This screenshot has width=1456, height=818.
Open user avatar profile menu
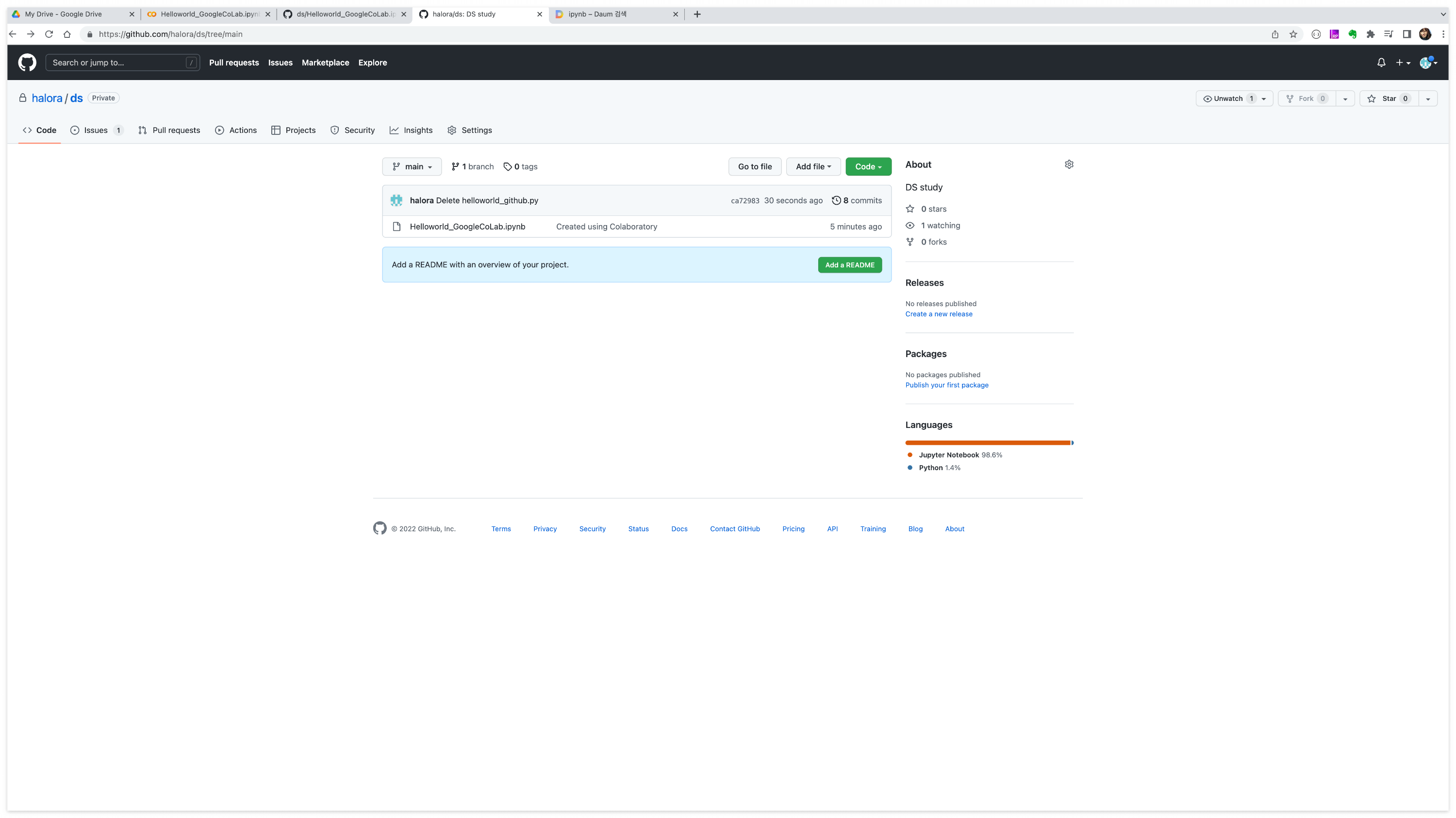tap(1428, 63)
